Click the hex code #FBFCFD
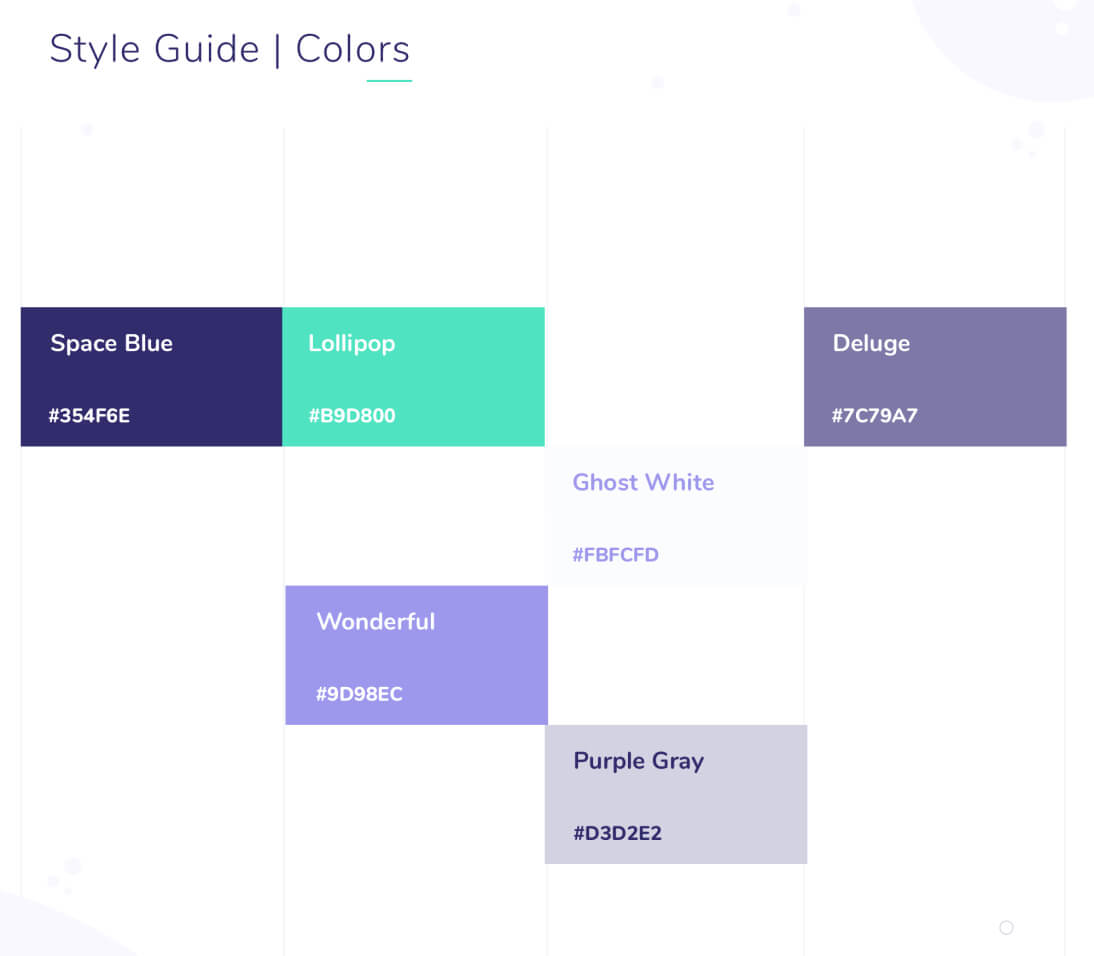 615,554
